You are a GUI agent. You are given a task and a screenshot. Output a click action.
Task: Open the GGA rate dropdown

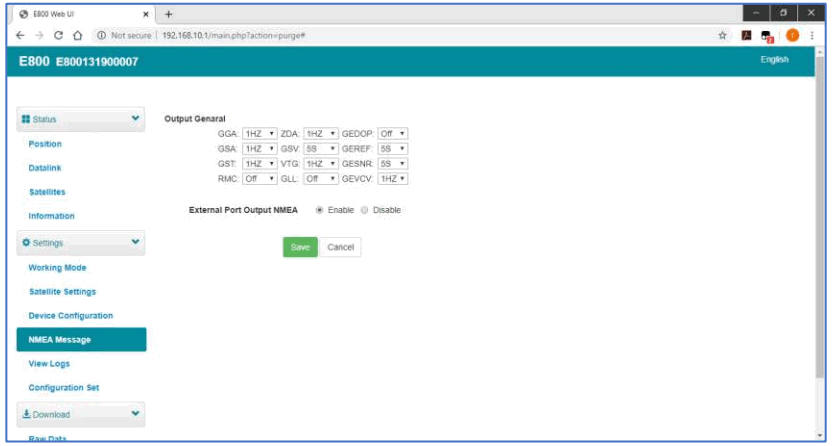[x=260, y=134]
